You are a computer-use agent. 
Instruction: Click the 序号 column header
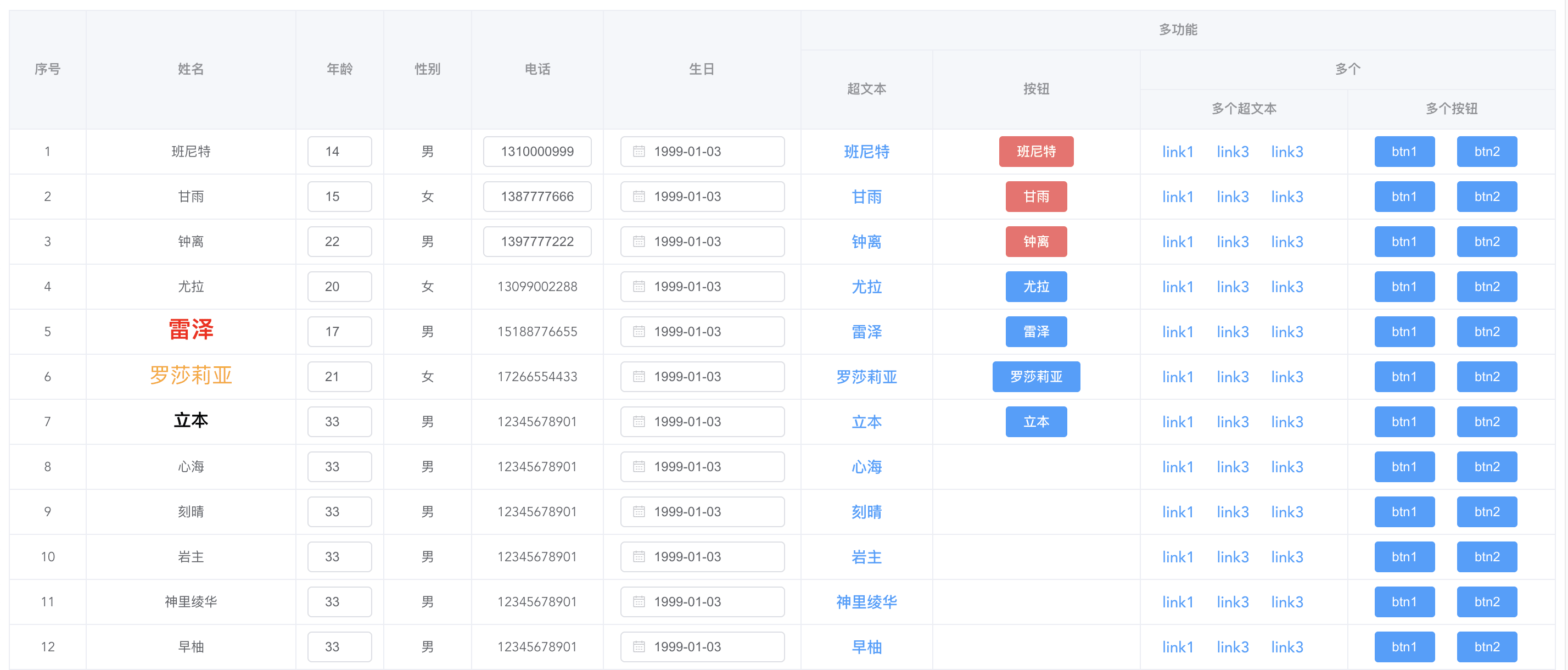pyautogui.click(x=47, y=69)
